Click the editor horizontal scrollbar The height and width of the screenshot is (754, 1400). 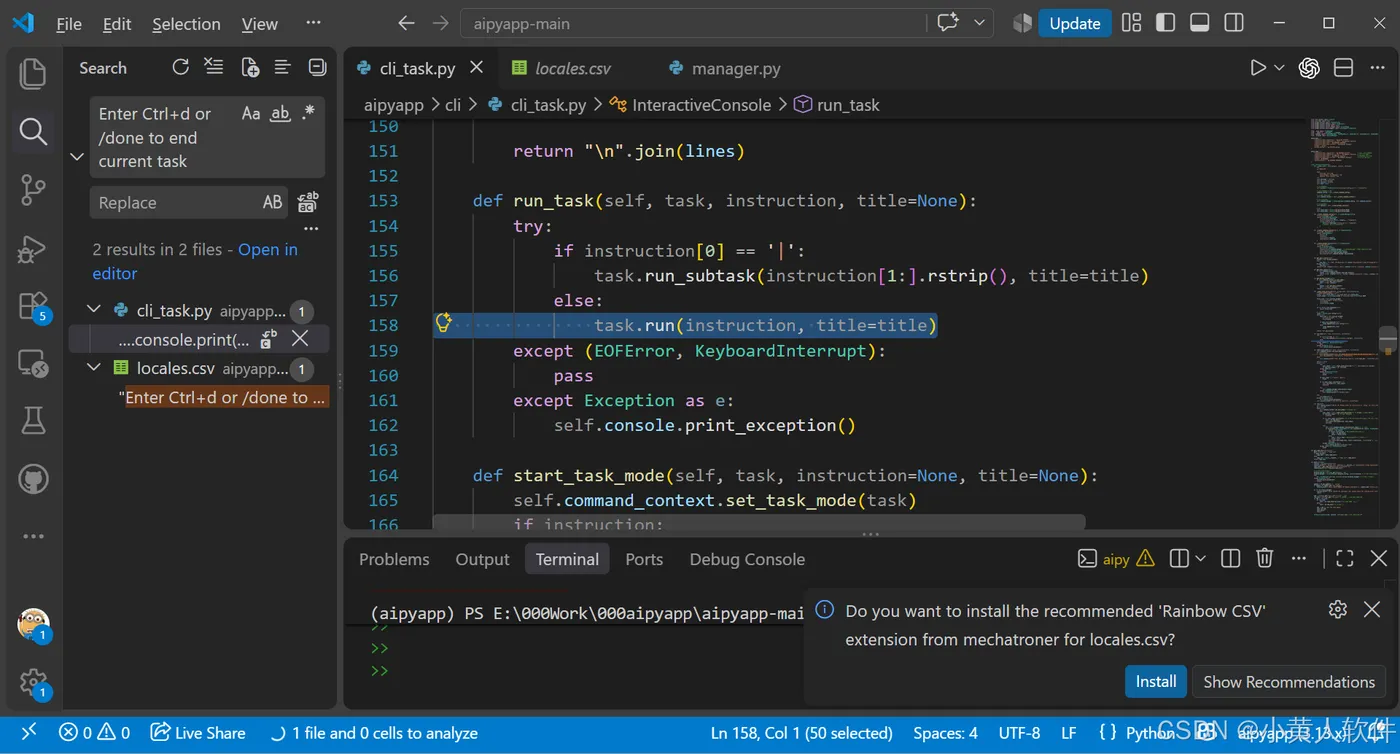[759, 522]
